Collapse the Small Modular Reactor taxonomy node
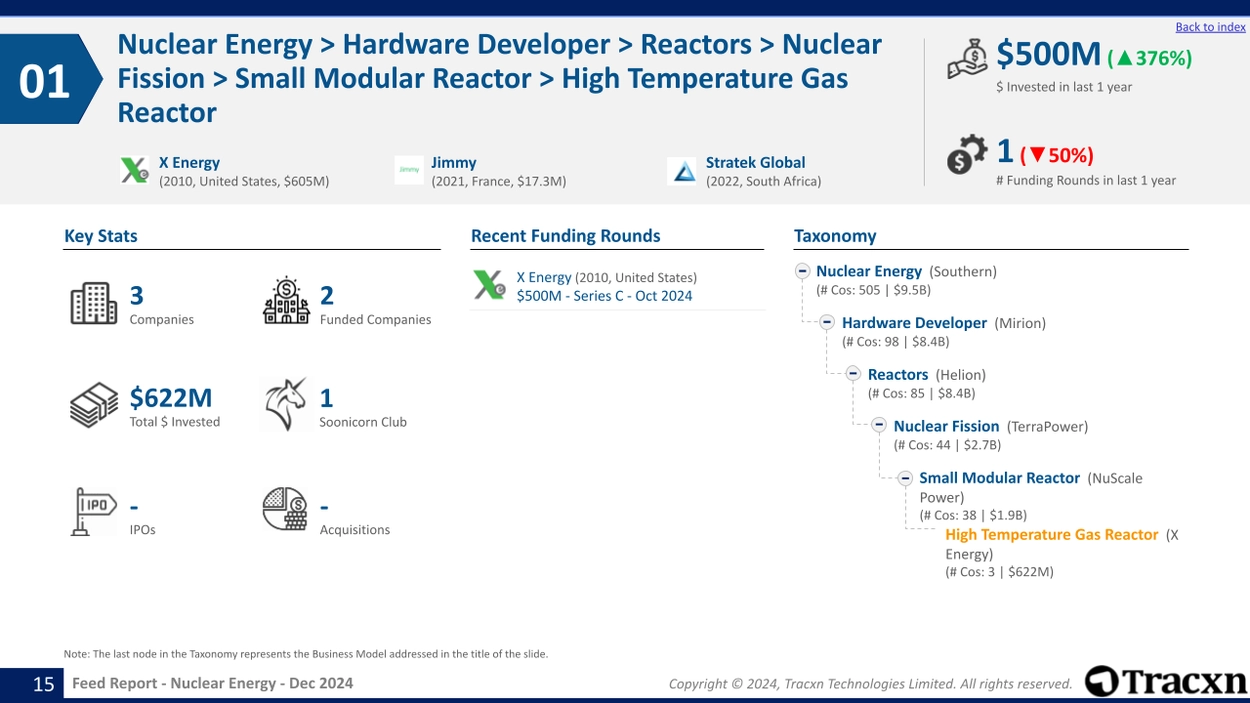This screenshot has height=703, width=1250. point(905,478)
